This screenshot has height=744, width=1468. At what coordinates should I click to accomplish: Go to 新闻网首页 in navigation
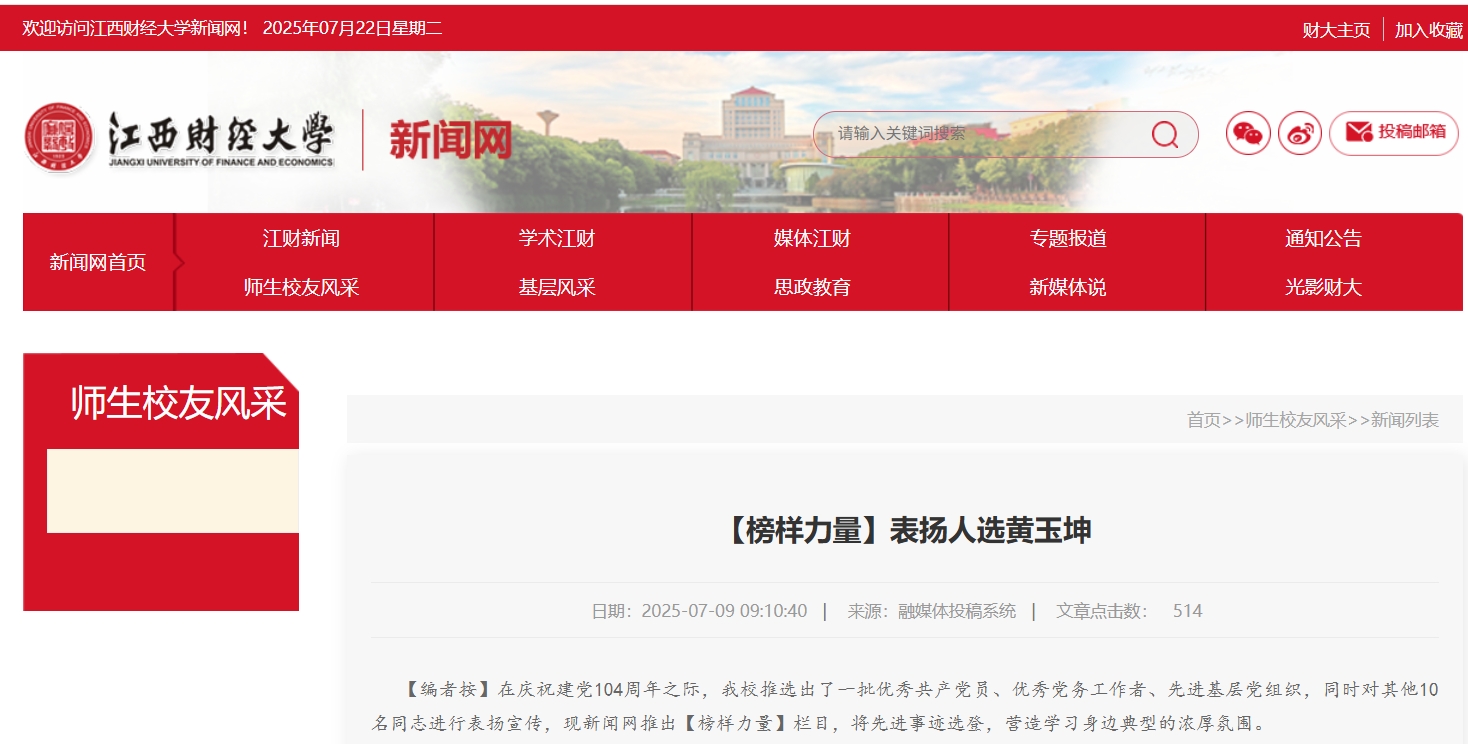pos(98,262)
